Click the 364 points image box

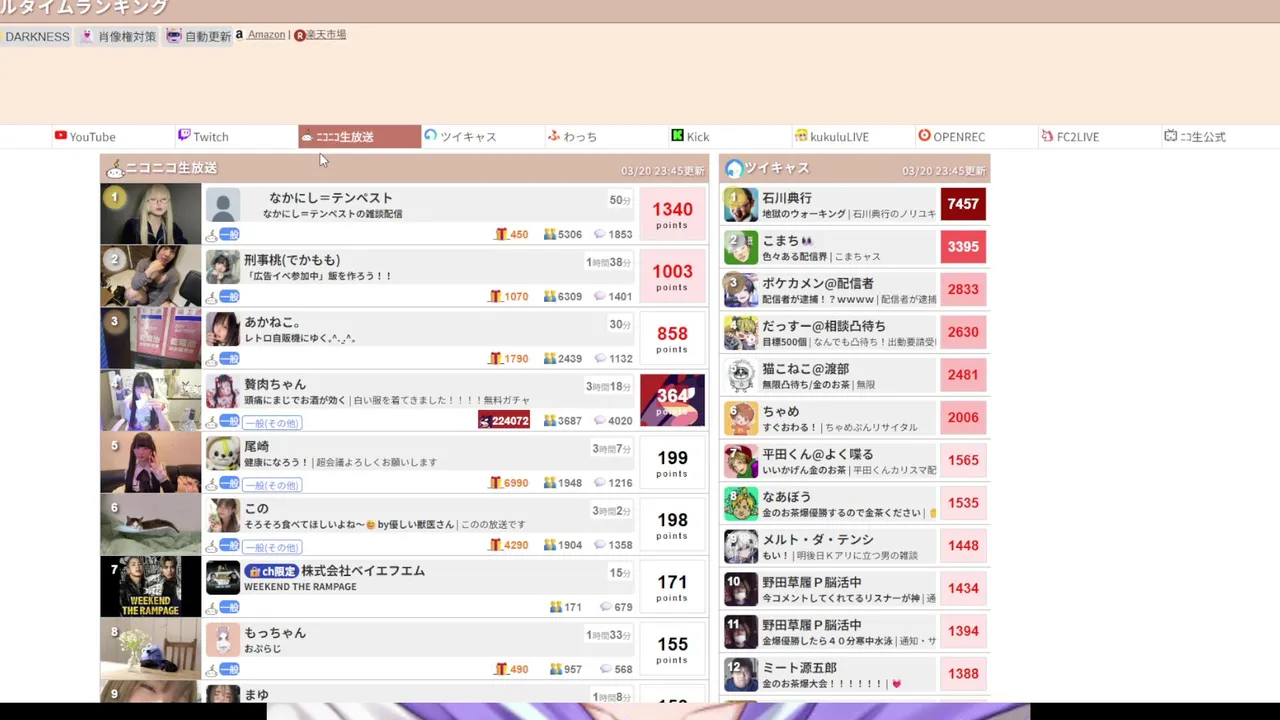(x=672, y=400)
